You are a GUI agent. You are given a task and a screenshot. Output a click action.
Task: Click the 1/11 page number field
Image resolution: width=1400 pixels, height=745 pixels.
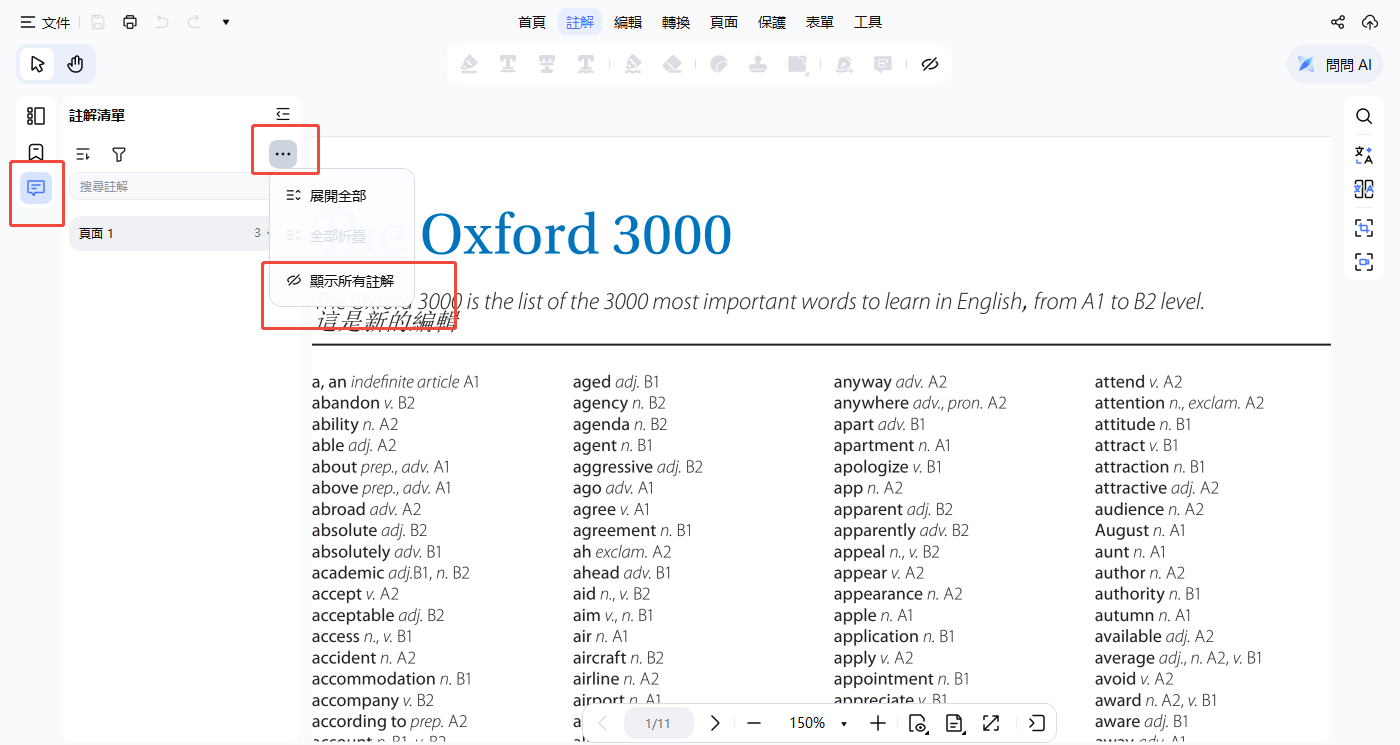(x=658, y=723)
